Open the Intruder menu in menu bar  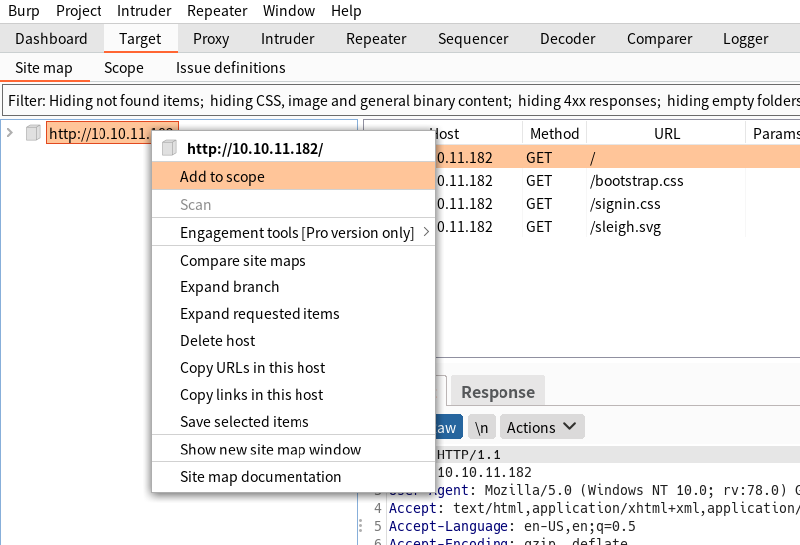(144, 11)
